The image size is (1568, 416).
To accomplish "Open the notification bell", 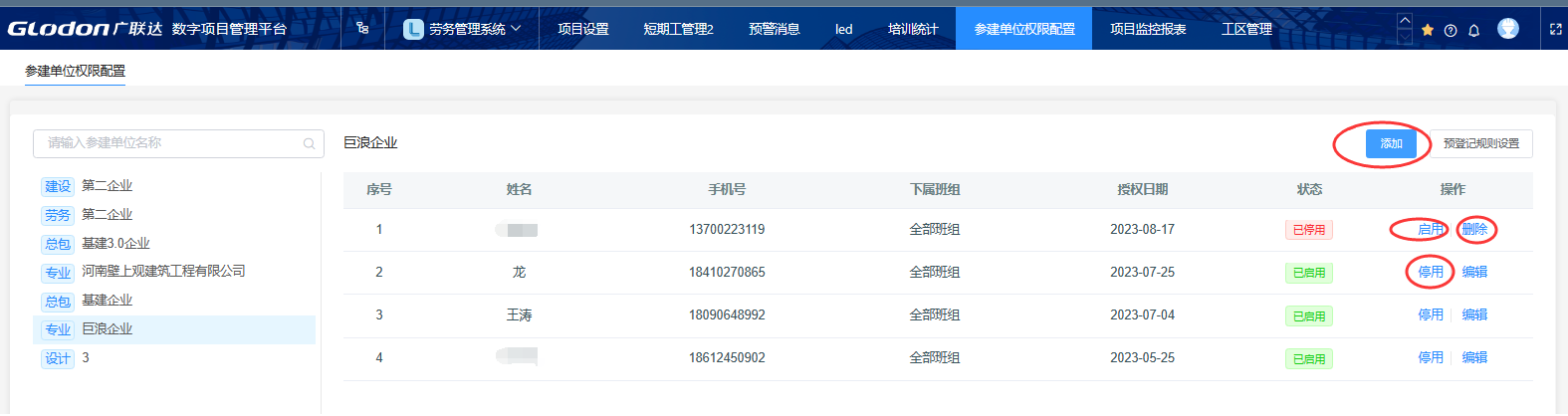I will 1474,30.
